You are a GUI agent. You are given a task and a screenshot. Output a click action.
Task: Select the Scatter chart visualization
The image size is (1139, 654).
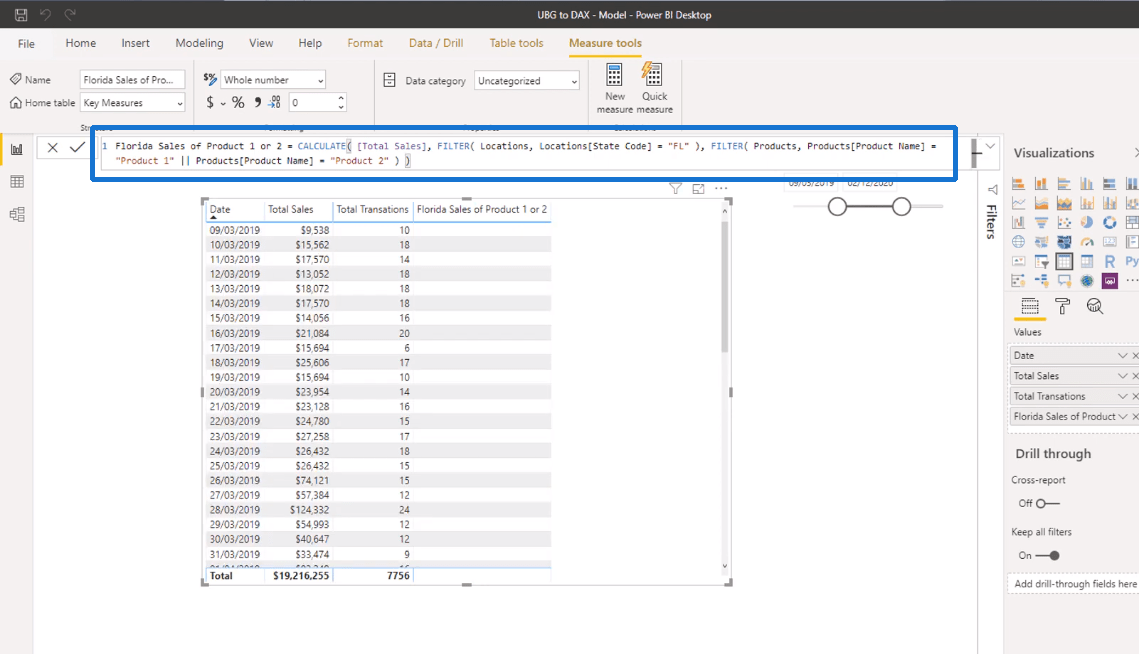(1064, 222)
